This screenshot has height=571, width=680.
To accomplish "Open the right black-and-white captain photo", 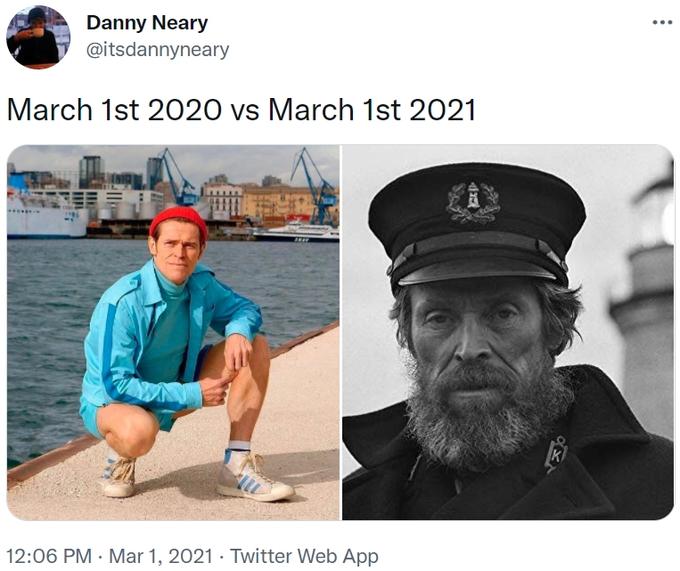I will 507,332.
